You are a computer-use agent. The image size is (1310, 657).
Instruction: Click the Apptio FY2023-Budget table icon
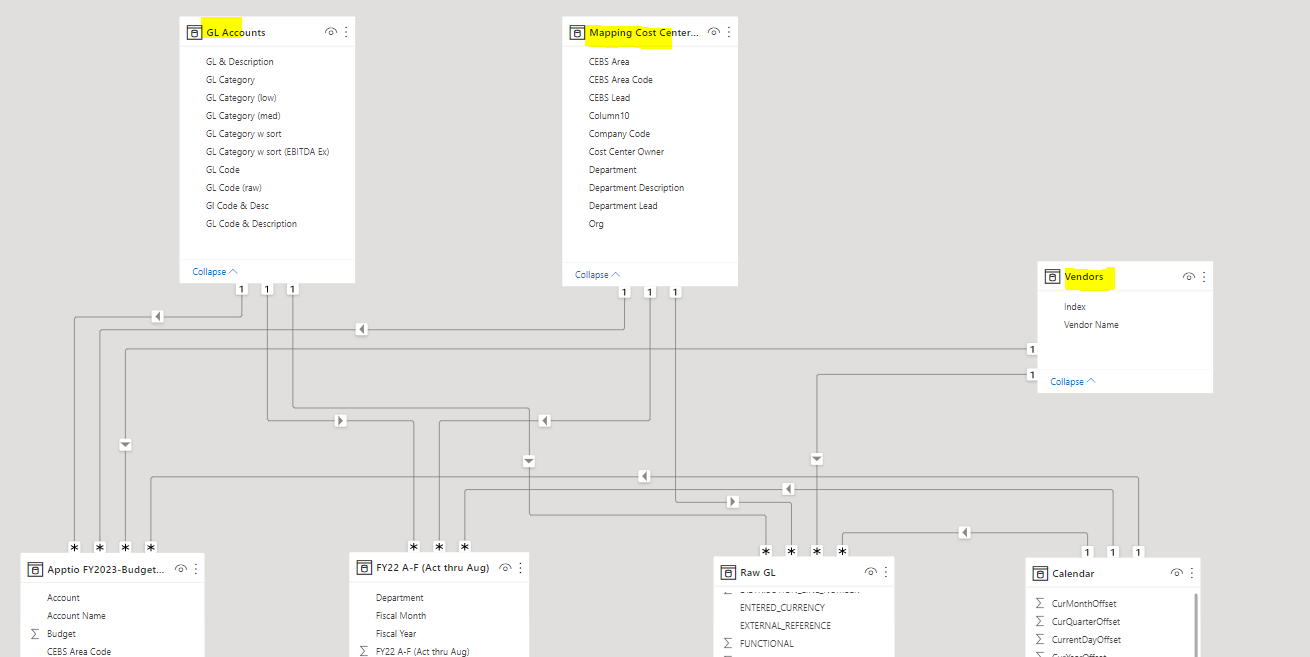point(35,569)
